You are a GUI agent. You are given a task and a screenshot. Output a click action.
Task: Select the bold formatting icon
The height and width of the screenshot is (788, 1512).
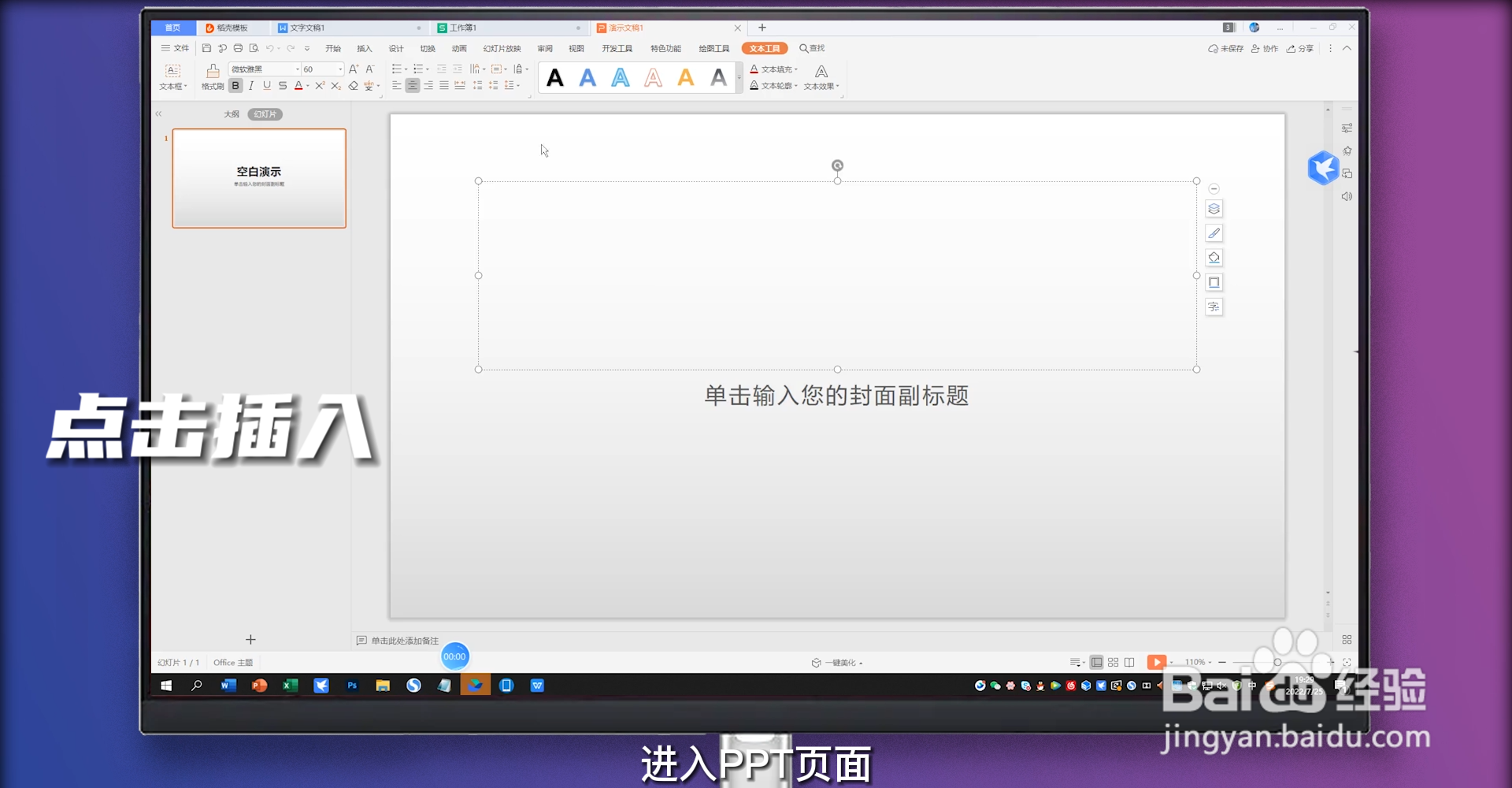235,86
